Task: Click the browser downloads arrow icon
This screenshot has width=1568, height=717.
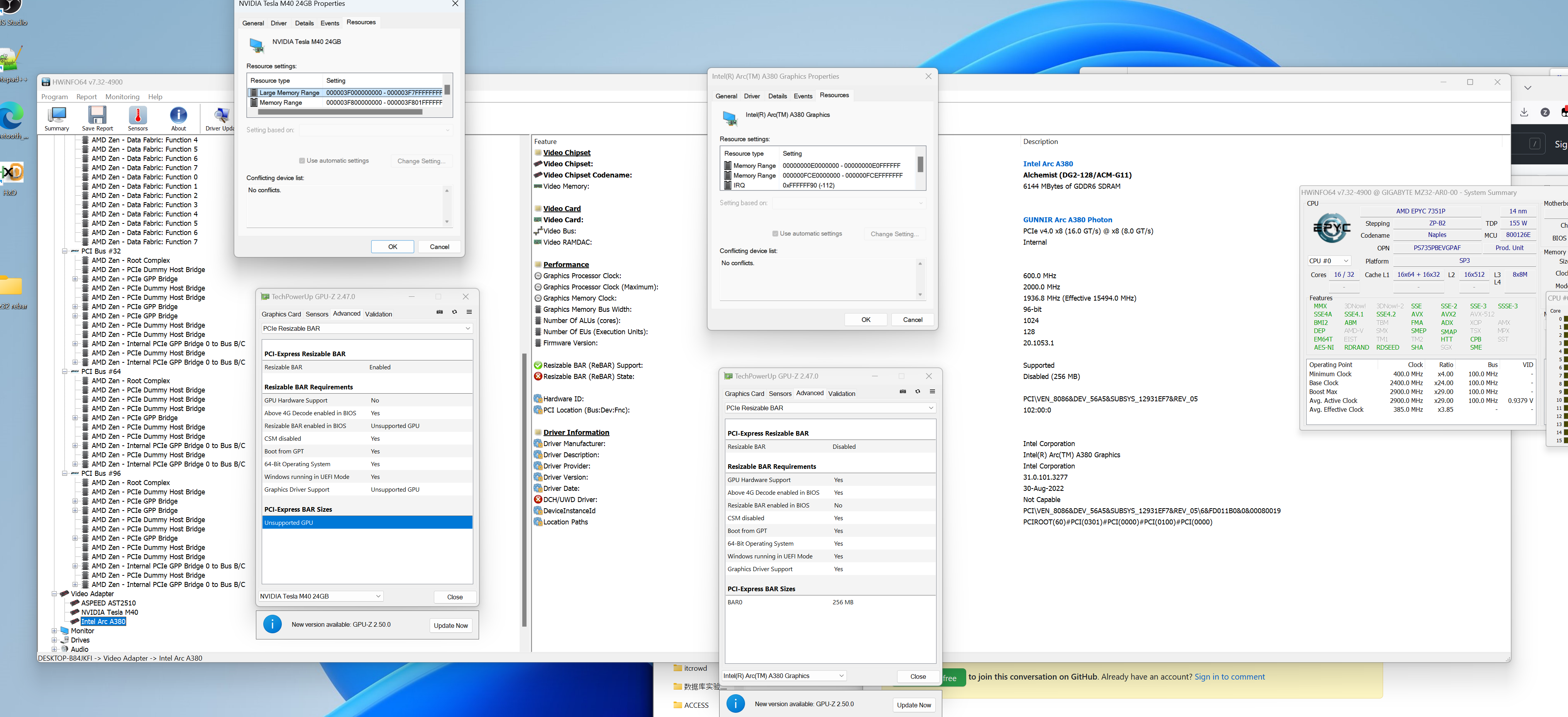Action: pos(1524,112)
